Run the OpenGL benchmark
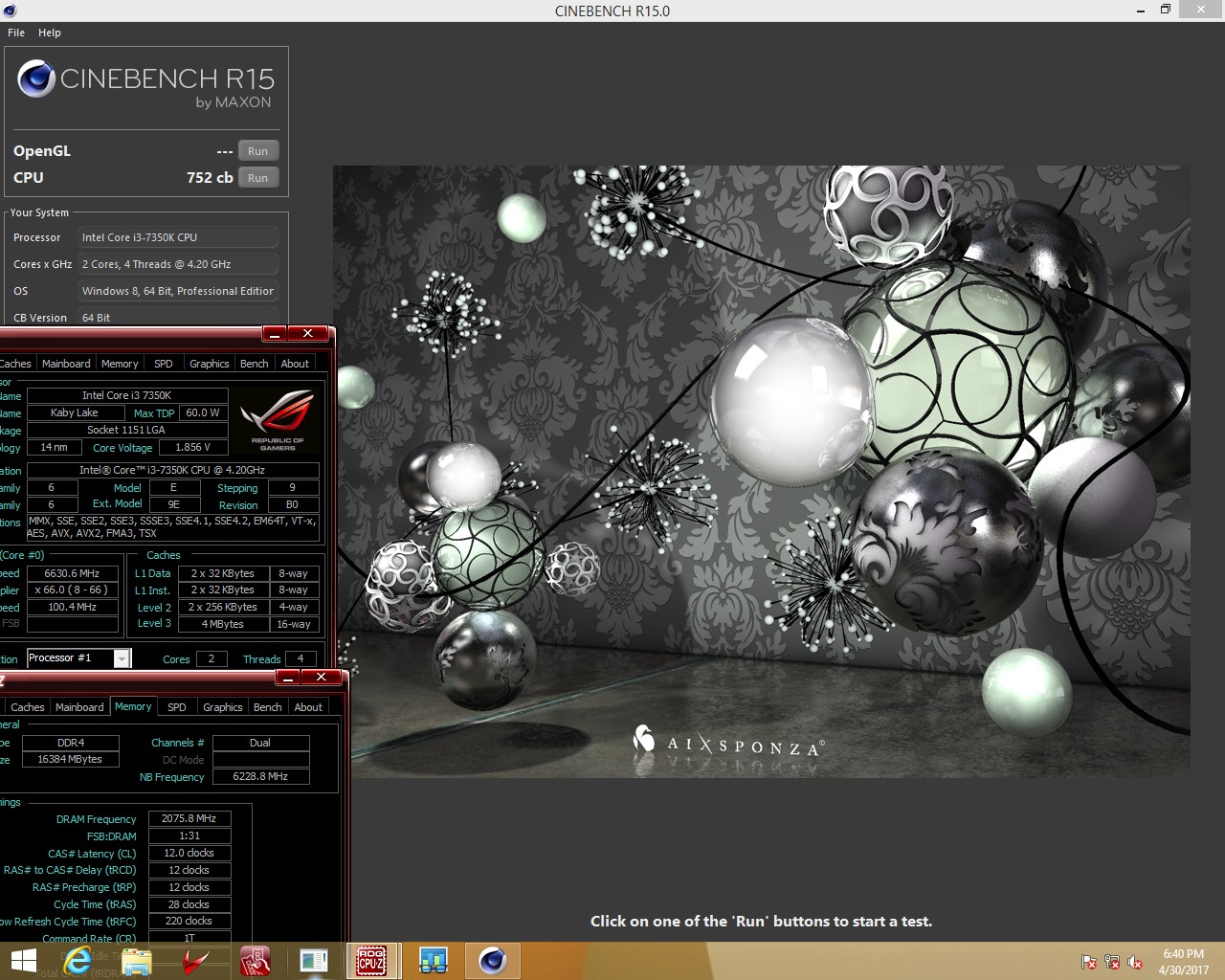The height and width of the screenshot is (980, 1225). click(258, 151)
